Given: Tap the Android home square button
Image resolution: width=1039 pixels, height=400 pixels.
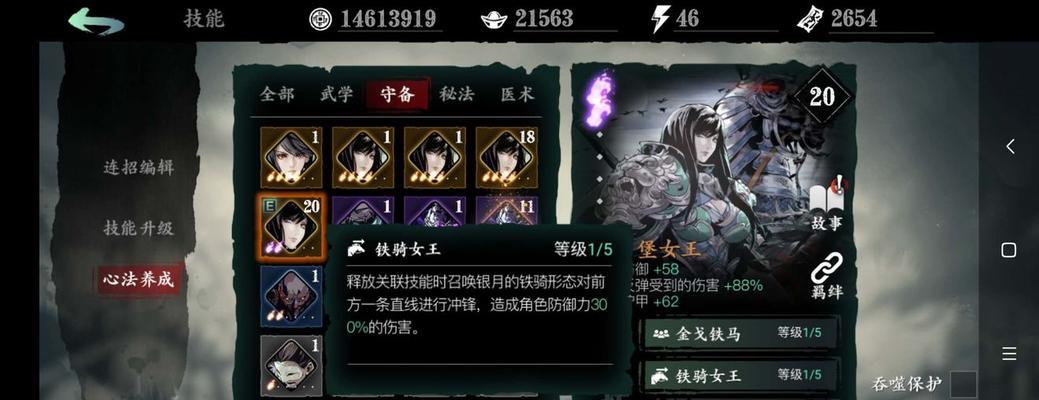Looking at the screenshot, I should click(x=1009, y=250).
